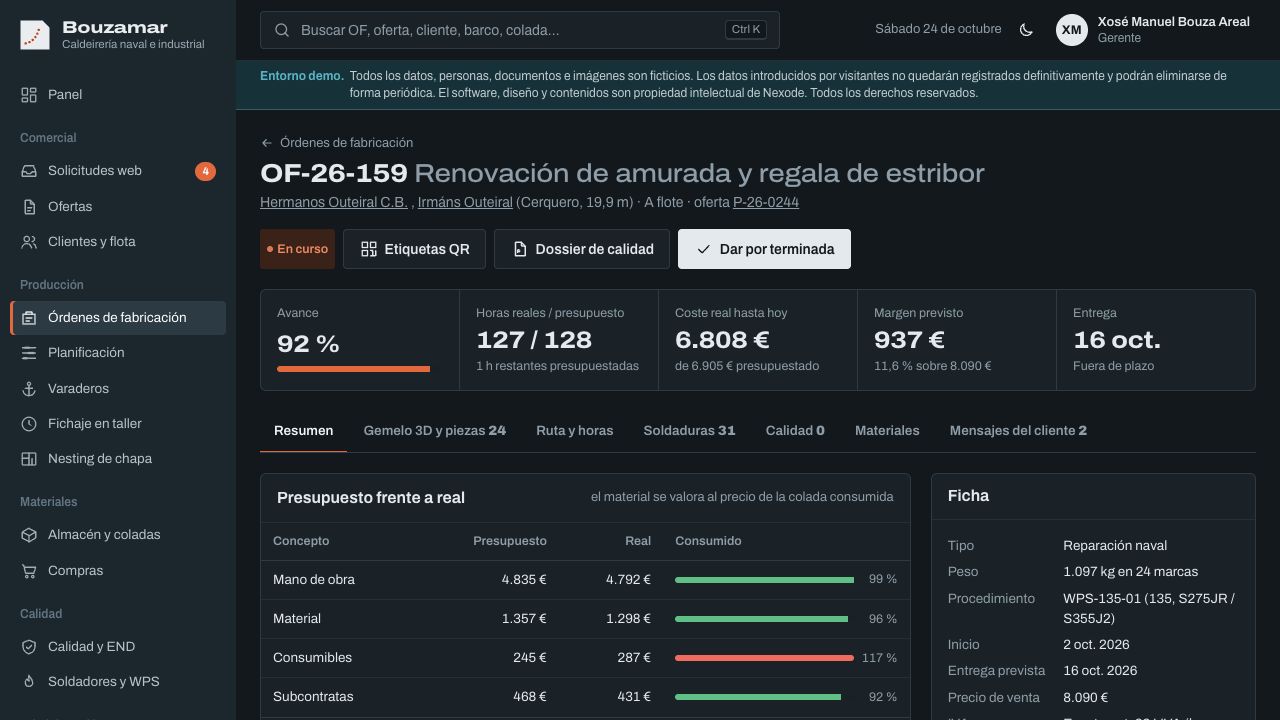The width and height of the screenshot is (1280, 720).
Task: Click the En curso status badge
Action: coord(297,249)
